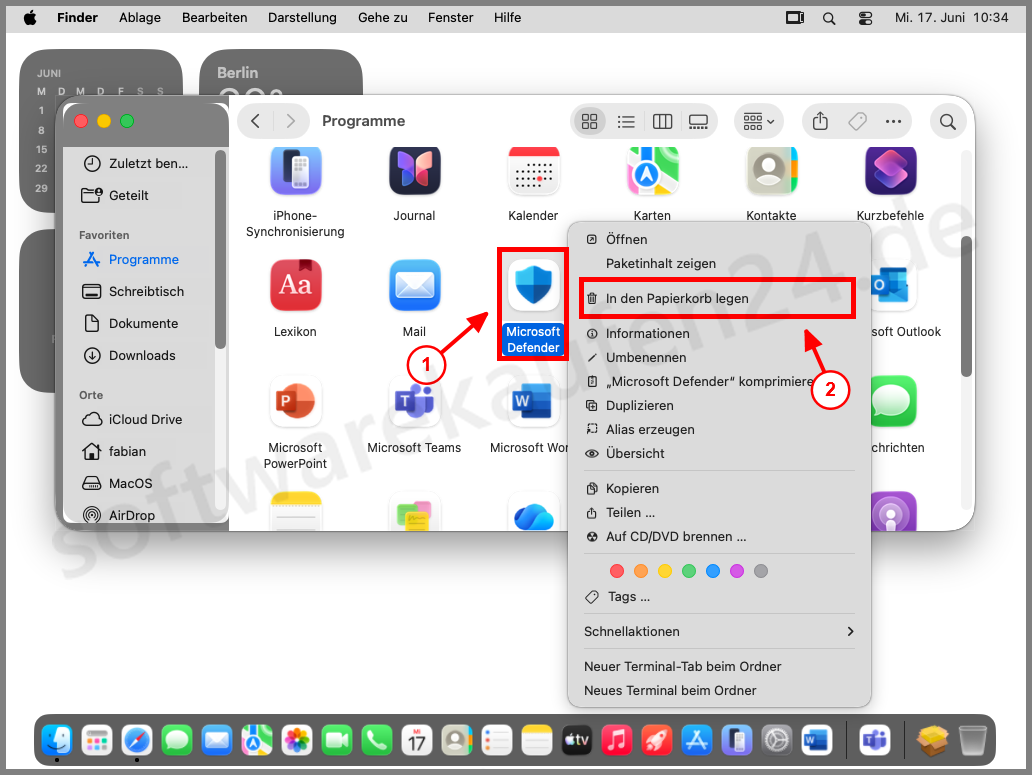1032x775 pixels.
Task: Click the main Finder content scrollbar
Action: coord(966,307)
